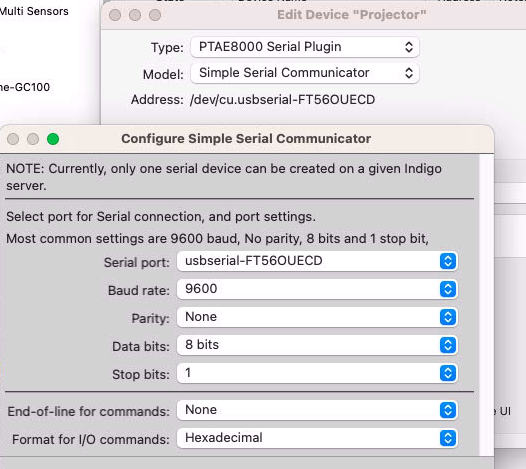The image size is (526, 469).
Task: Click the Configure dialog's vertical scrollbar track
Action: click(x=486, y=305)
